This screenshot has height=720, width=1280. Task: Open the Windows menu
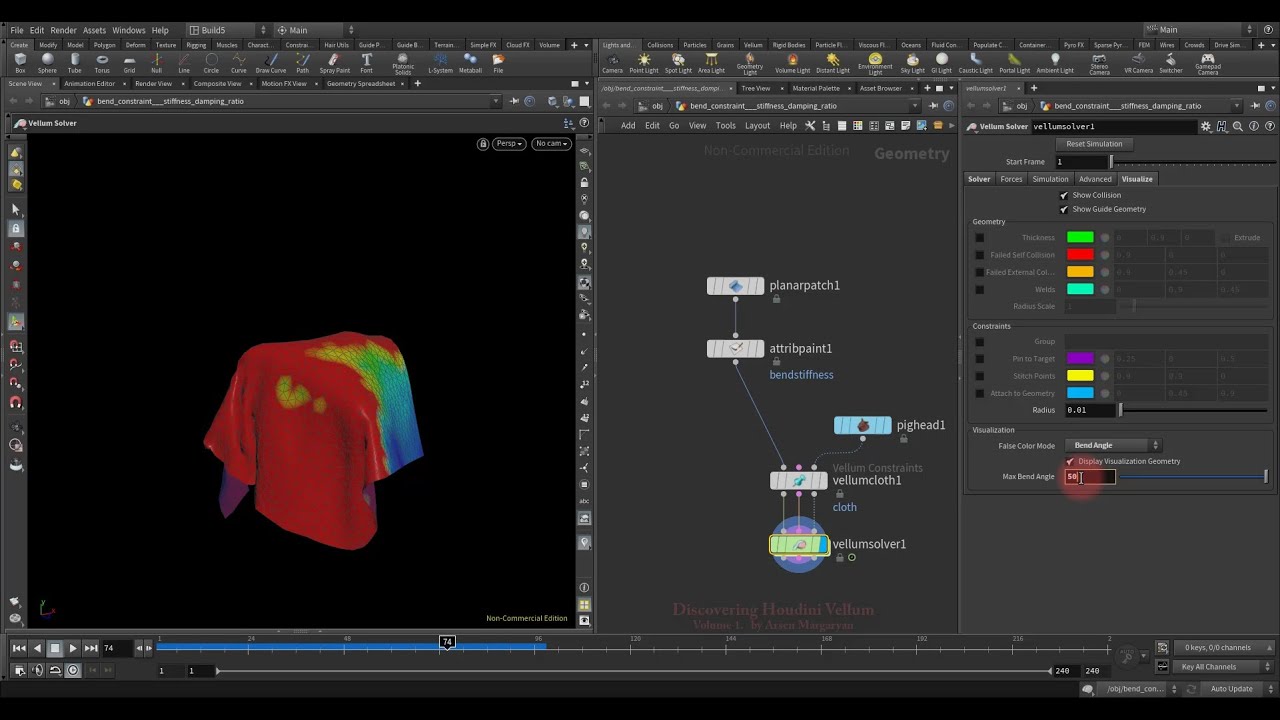129,30
